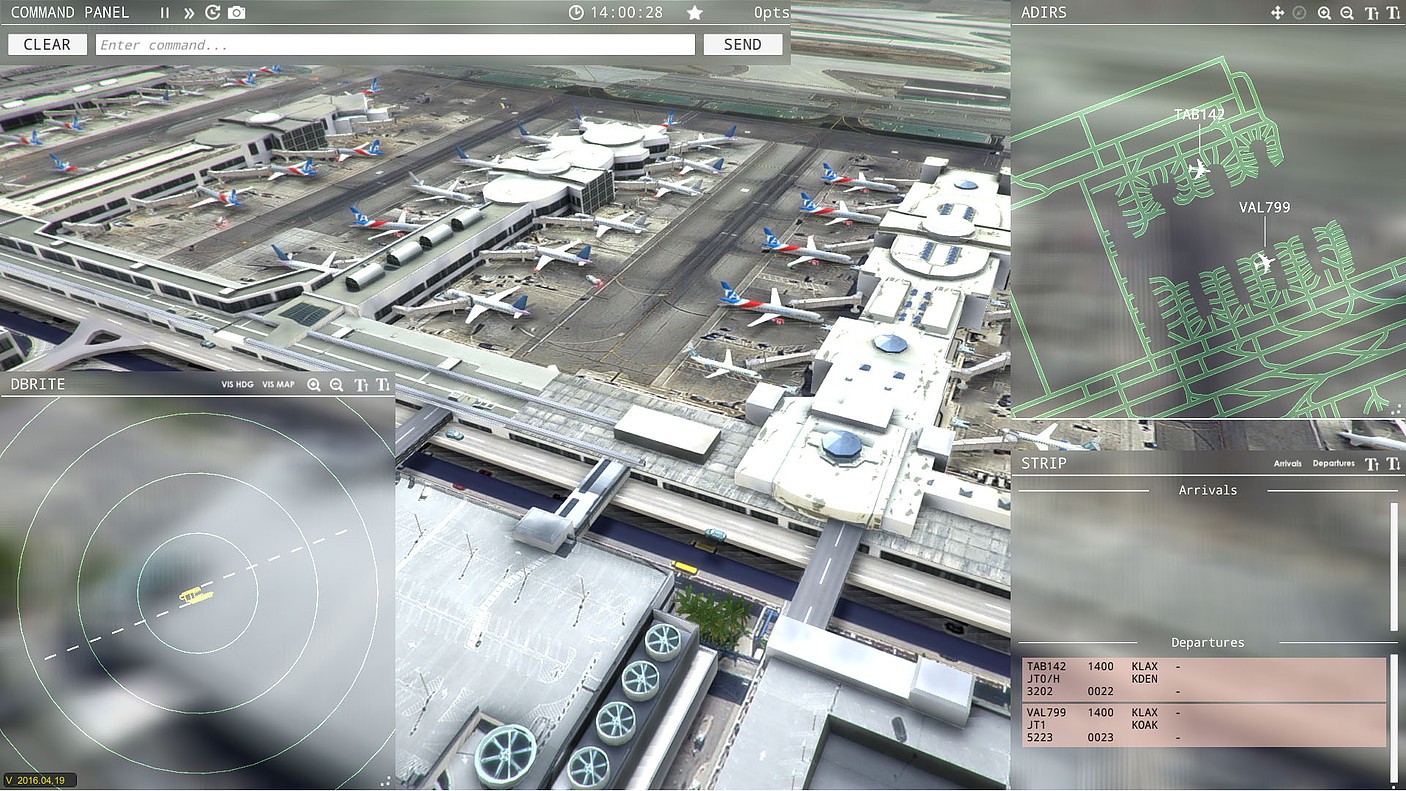The image size is (1406, 791).
Task: Click inside the Enter command text field
Action: pyautogui.click(x=394, y=44)
